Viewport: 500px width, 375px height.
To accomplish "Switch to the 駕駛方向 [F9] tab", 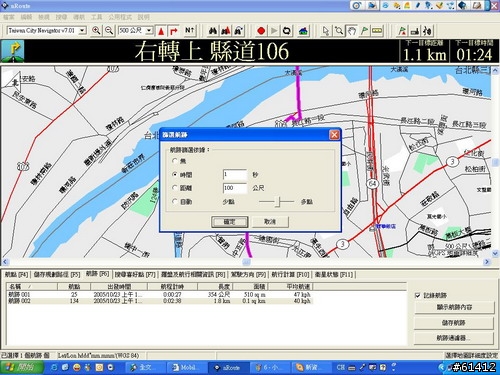I will (x=248, y=275).
